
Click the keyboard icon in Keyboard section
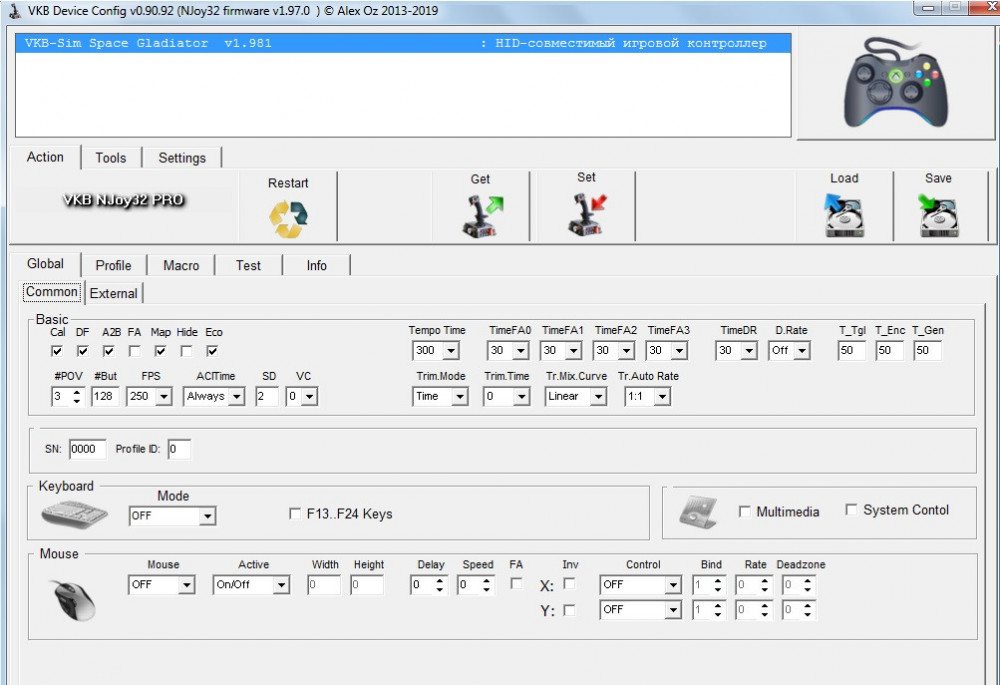(74, 513)
